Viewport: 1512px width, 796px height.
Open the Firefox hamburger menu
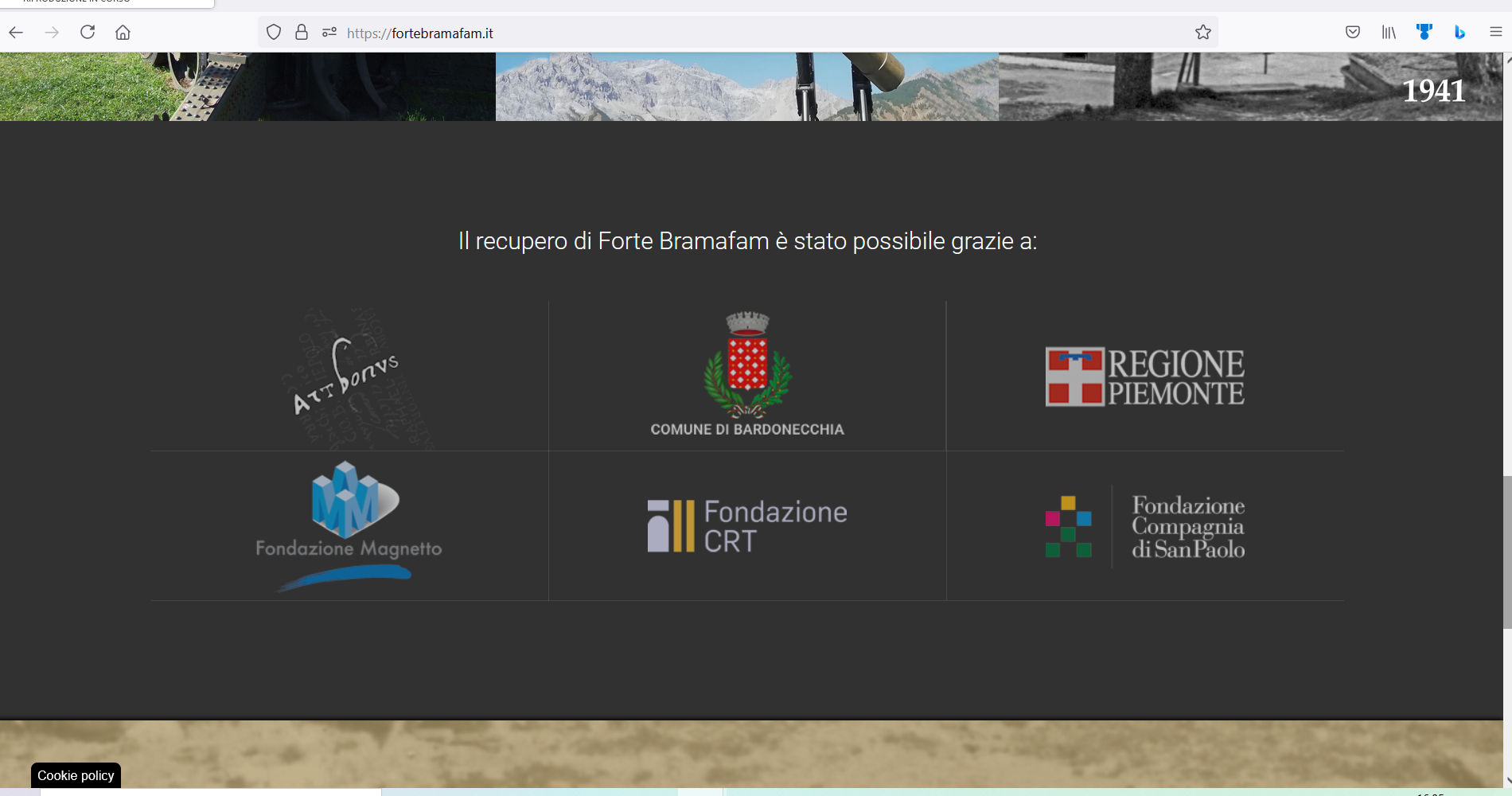[1495, 33]
